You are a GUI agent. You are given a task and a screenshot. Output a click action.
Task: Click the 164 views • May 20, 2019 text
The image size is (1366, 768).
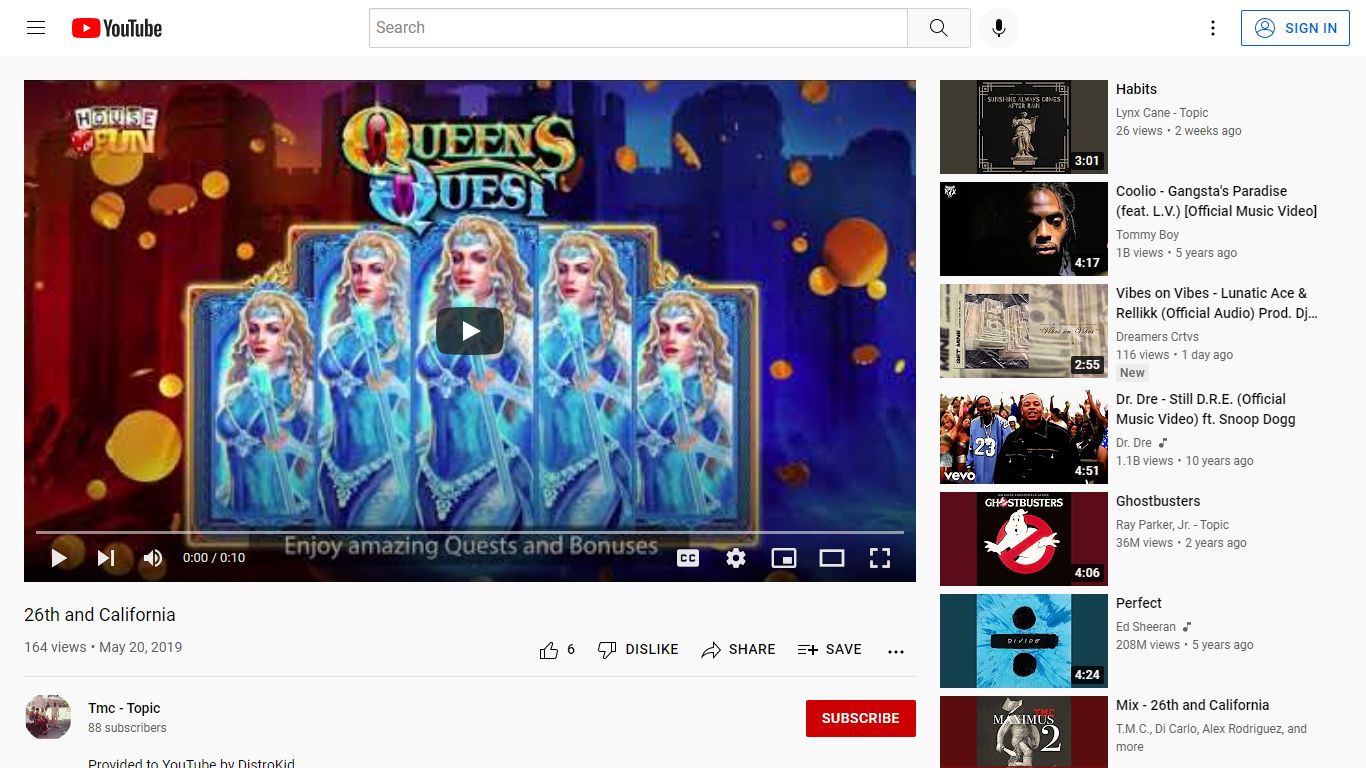coord(103,647)
